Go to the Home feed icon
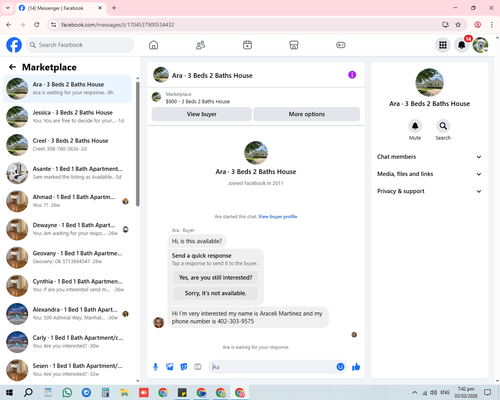Screen dimensions: 500x400 153,45
